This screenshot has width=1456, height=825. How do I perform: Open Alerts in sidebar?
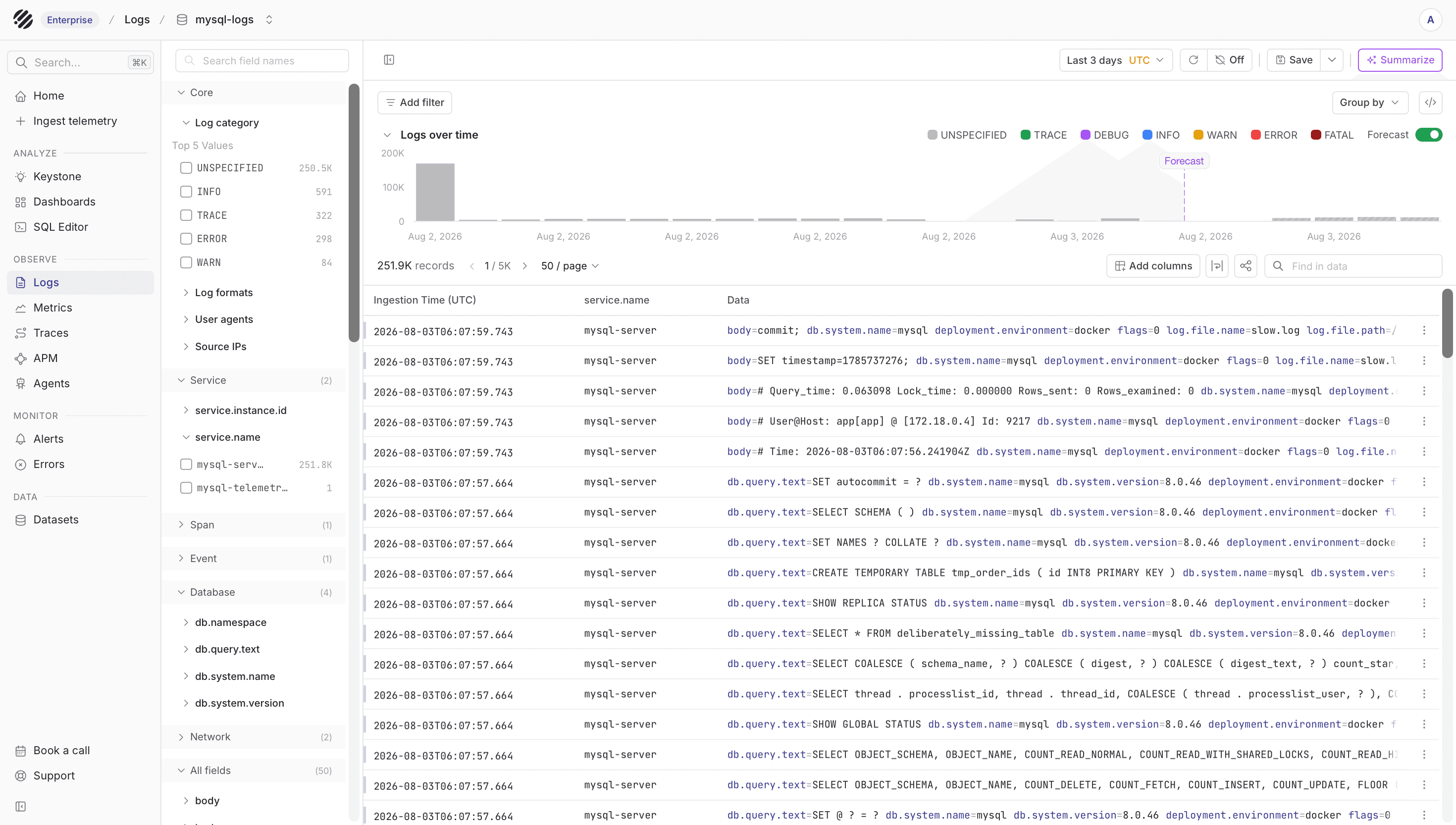click(80, 439)
